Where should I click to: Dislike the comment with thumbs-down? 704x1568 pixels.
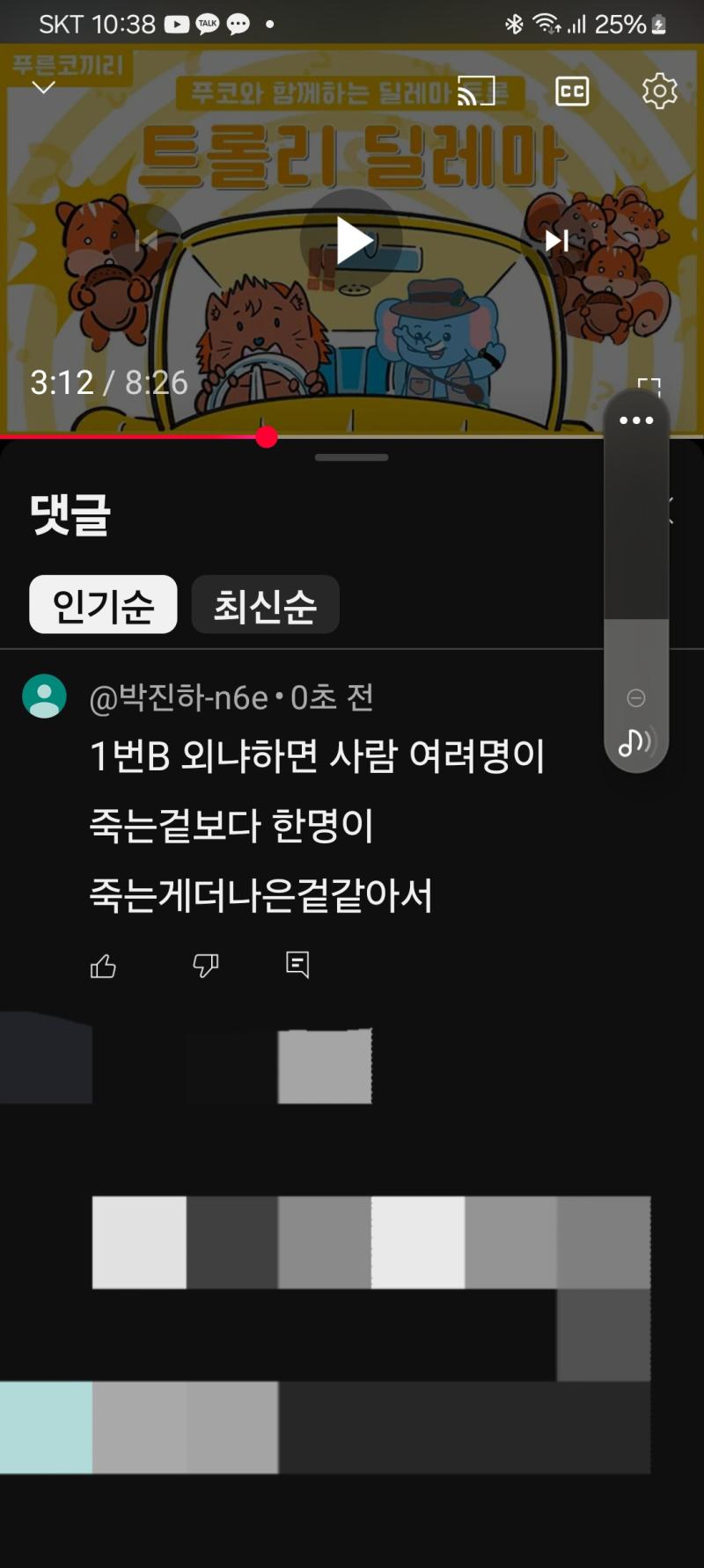(205, 966)
